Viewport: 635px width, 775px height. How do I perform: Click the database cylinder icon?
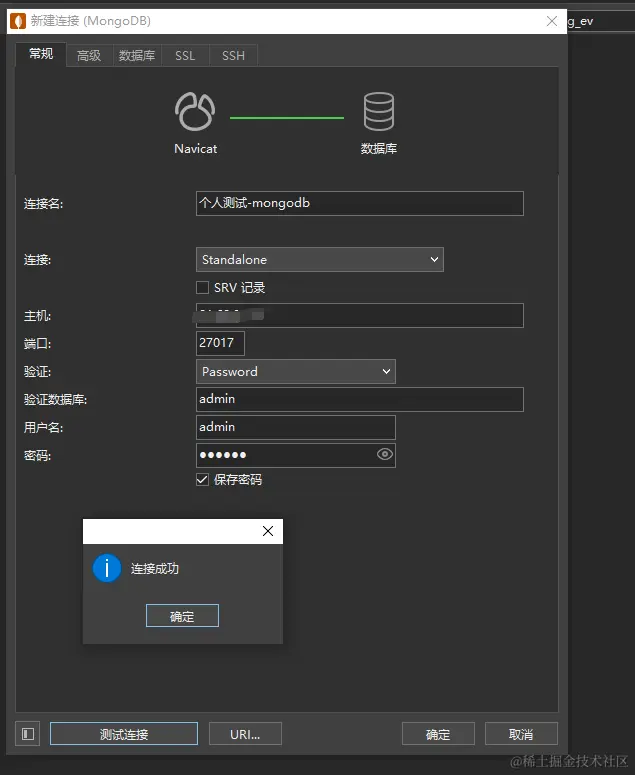[x=379, y=111]
